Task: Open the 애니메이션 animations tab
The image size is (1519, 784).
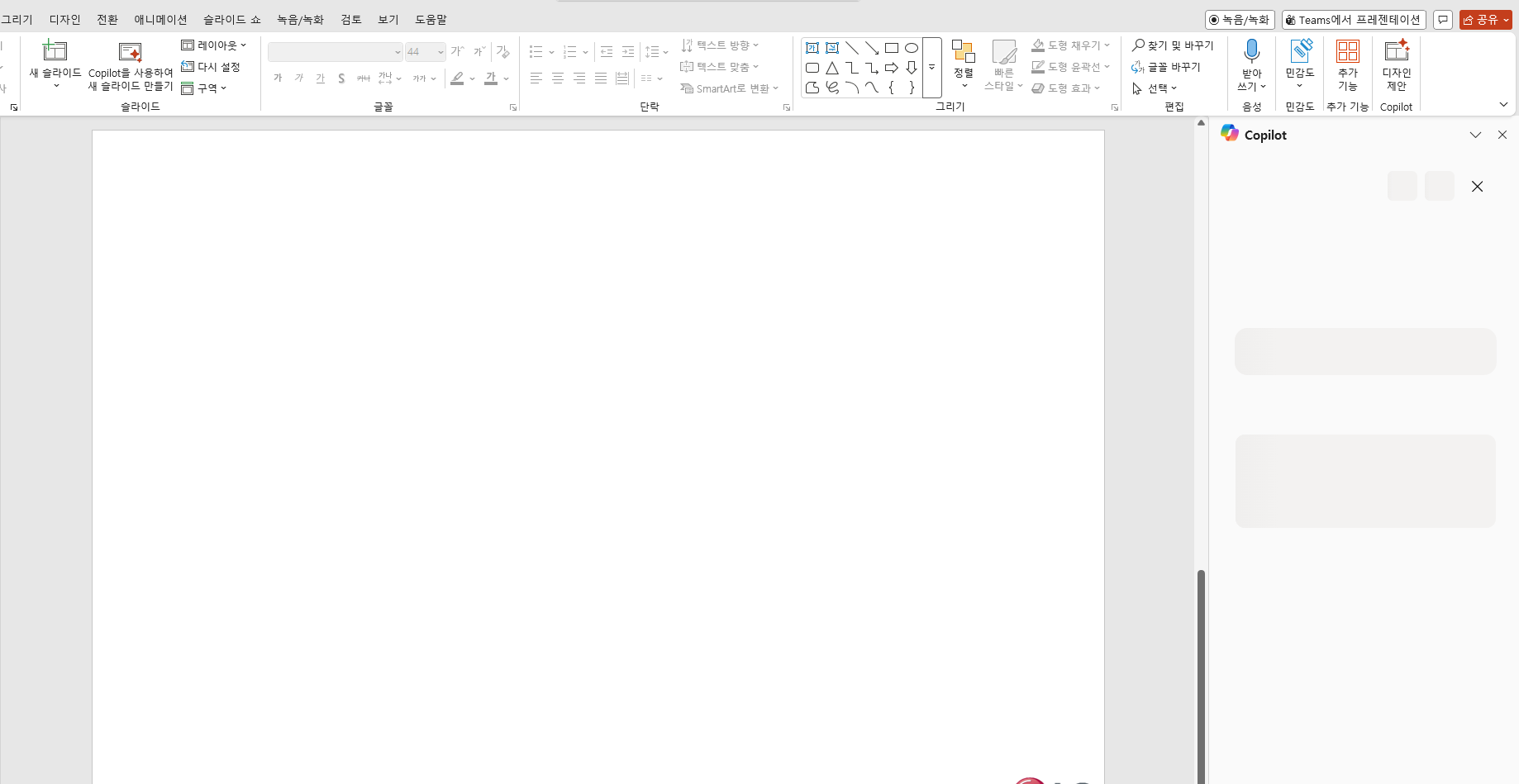Action: [x=161, y=19]
